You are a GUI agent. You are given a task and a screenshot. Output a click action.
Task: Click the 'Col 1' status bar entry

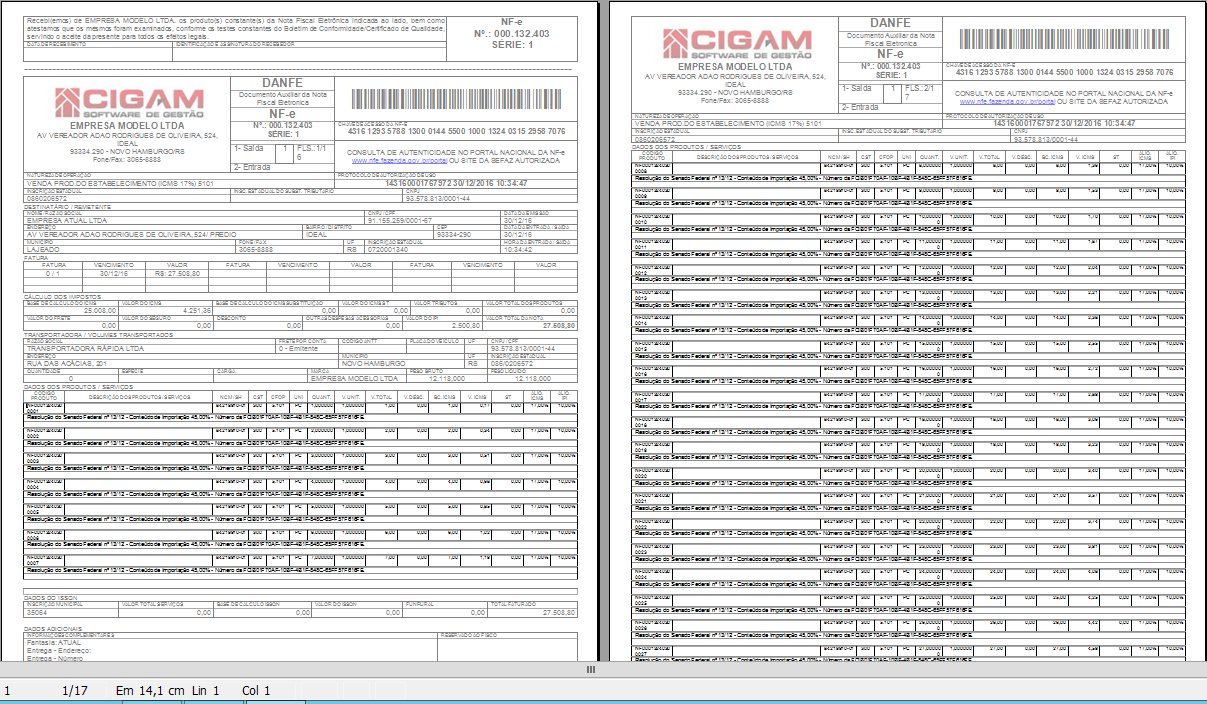click(x=256, y=690)
